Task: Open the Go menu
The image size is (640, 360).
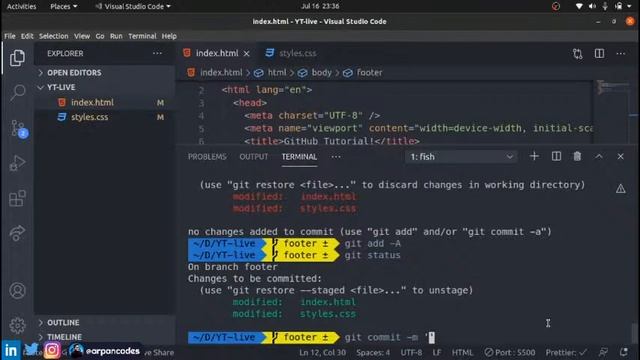Action: (x=100, y=36)
